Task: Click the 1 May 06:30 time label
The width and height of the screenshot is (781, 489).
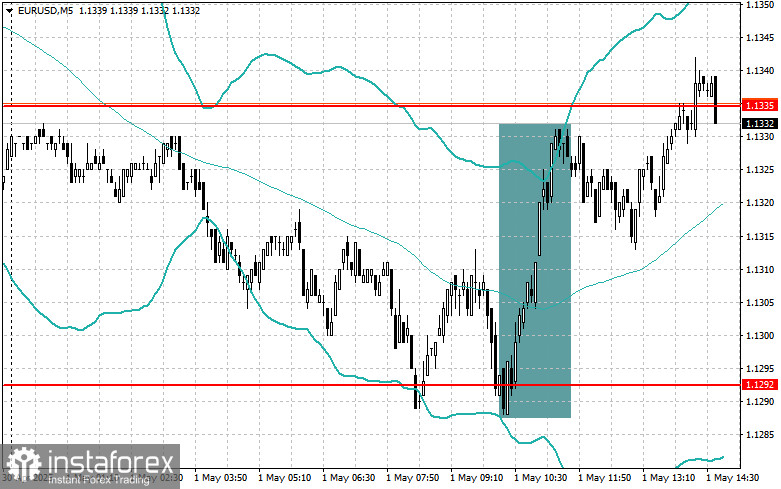Action: 349,478
